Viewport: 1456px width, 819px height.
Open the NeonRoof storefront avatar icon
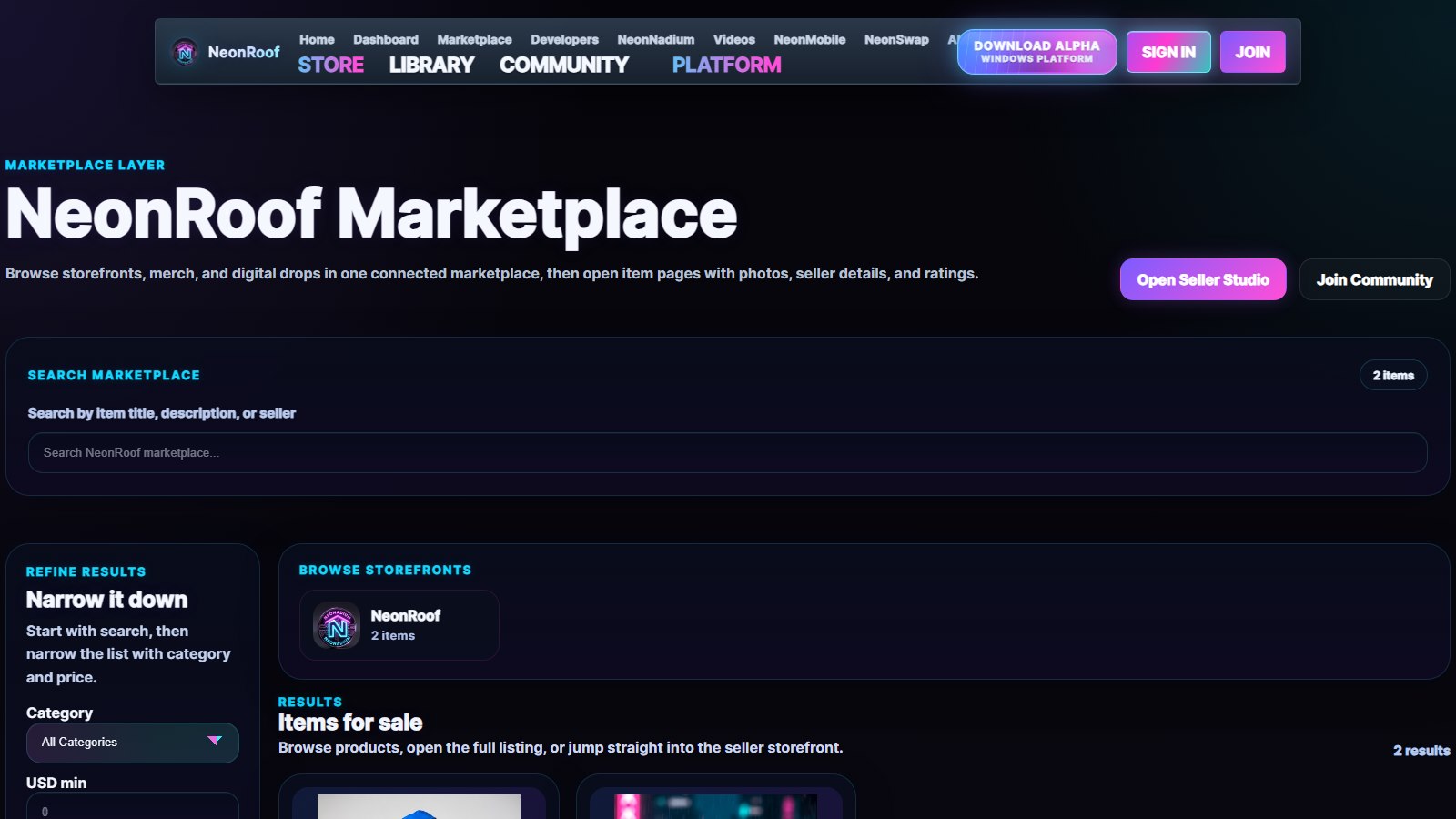[337, 626]
